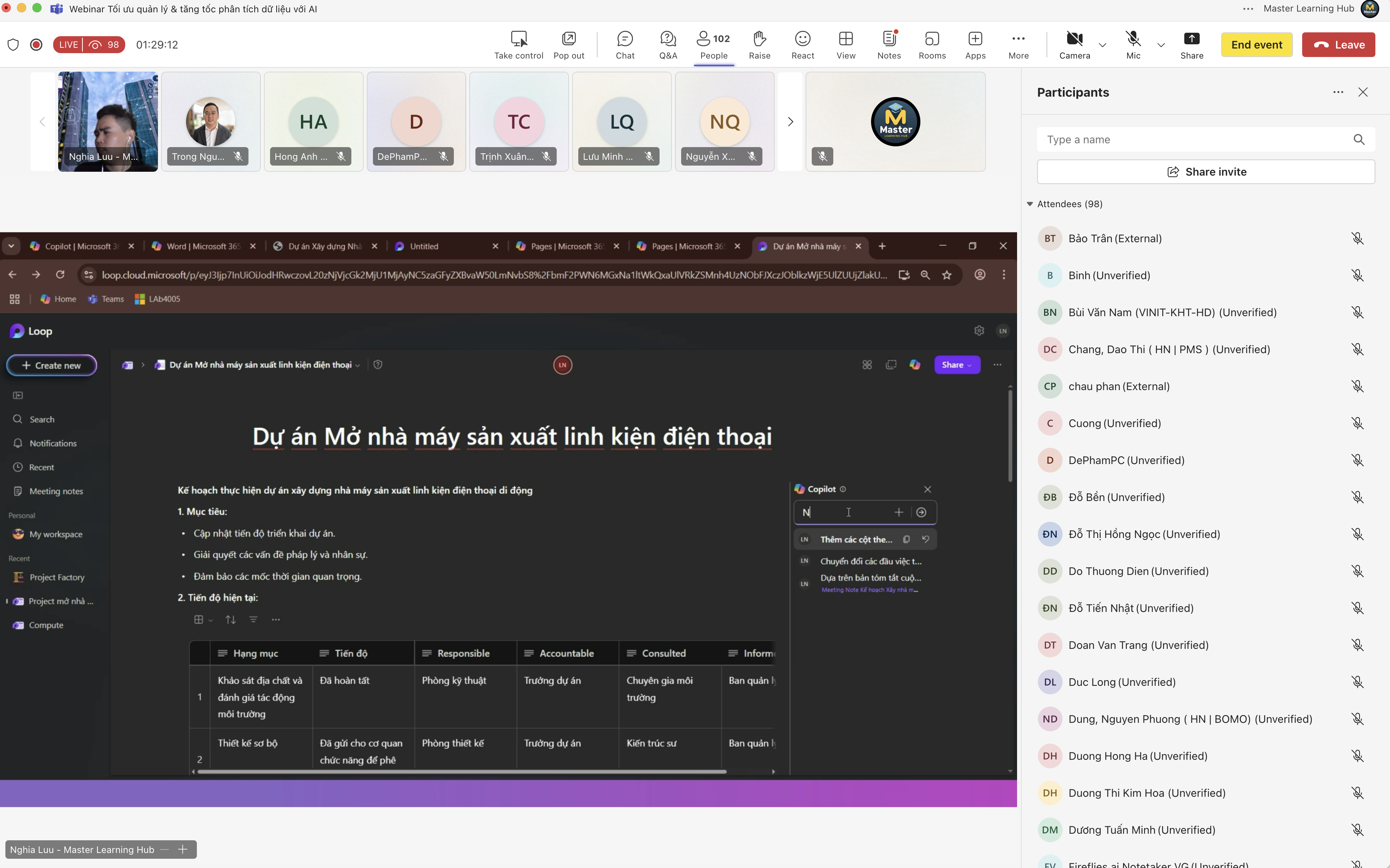Open meeting Notes
This screenshot has width=1390, height=868.
pos(889,45)
